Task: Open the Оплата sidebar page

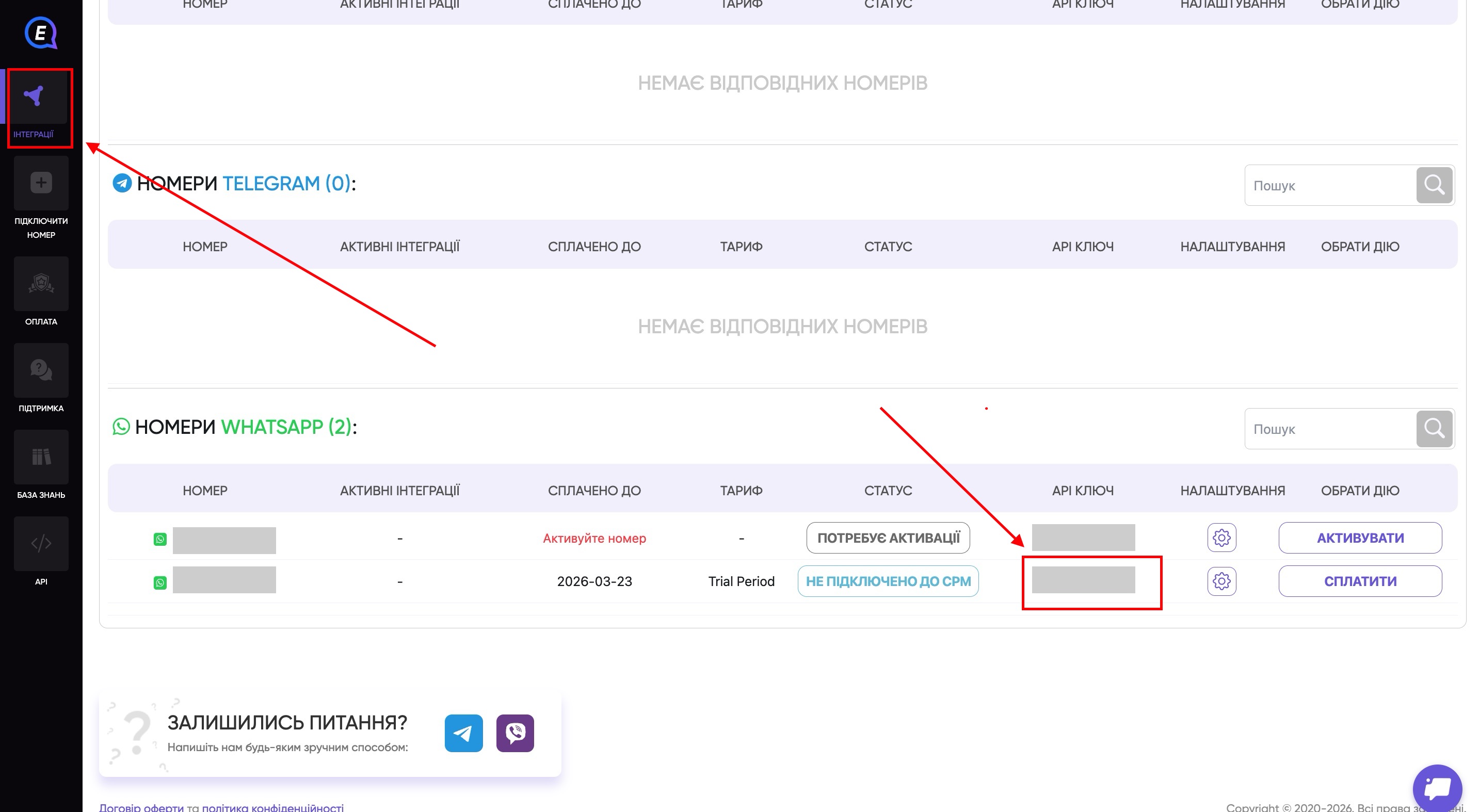Action: click(41, 284)
